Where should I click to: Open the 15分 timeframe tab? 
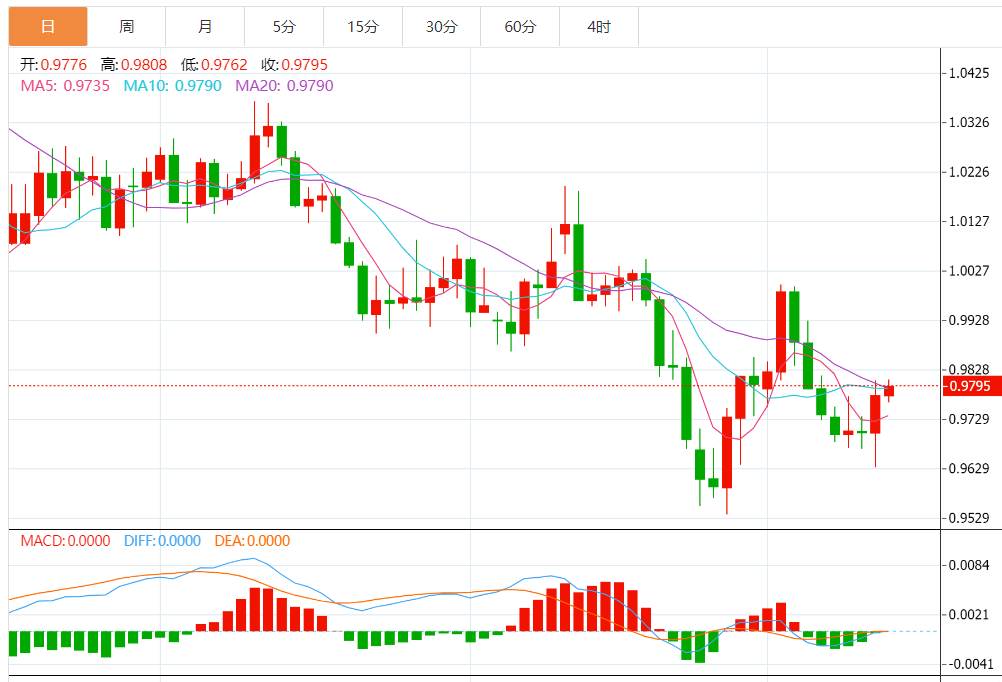click(x=363, y=27)
